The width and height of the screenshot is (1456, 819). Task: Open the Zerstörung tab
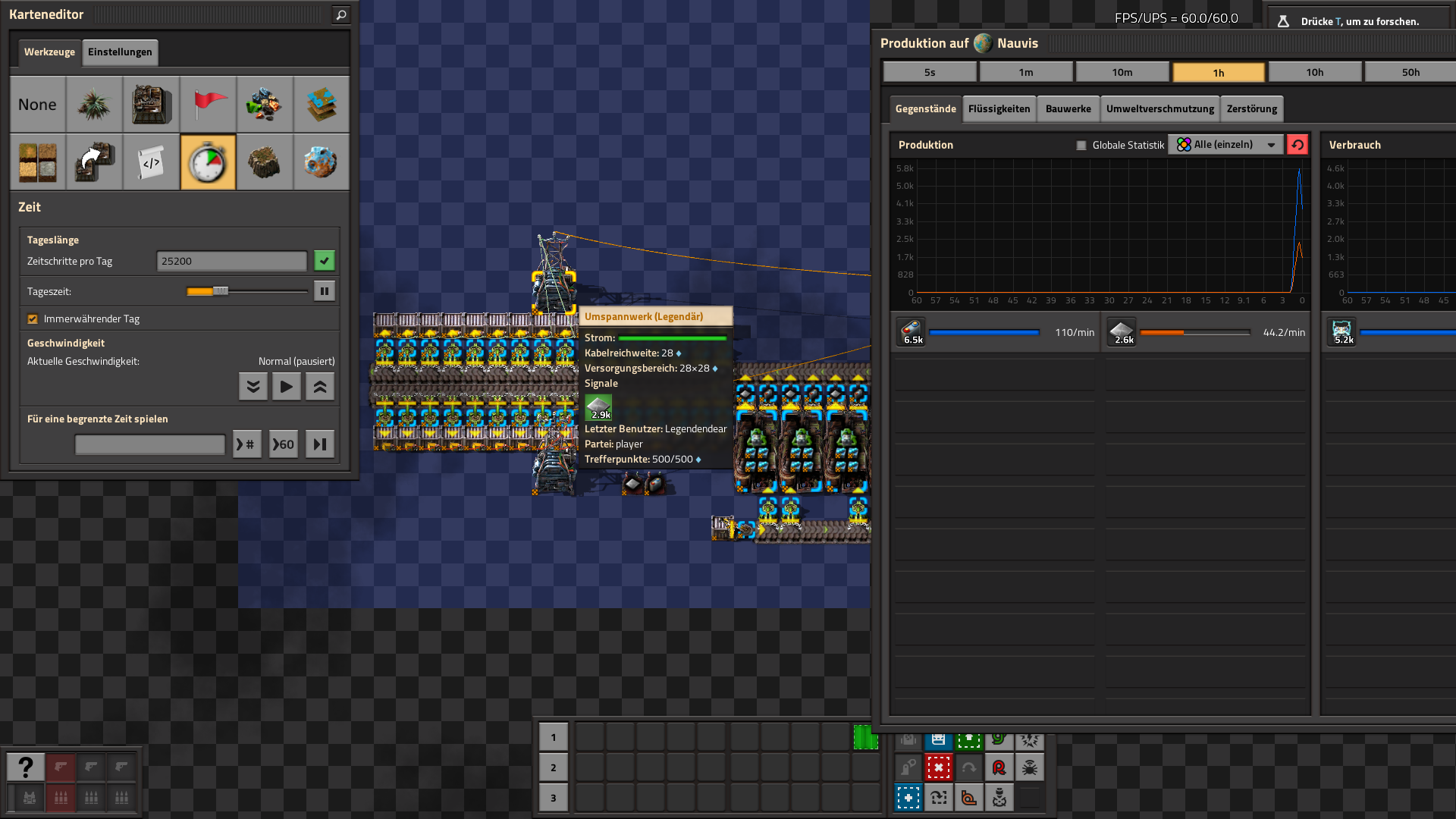(x=1251, y=109)
